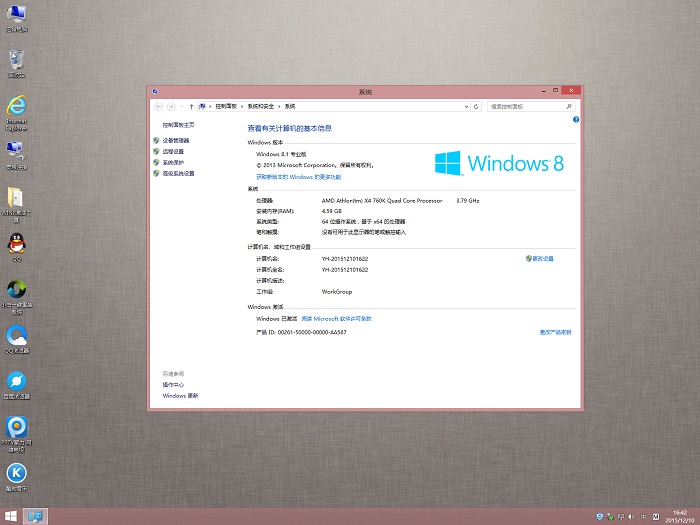The image size is (700, 525).
Task: Open the Network desktop icon
Action: (x=17, y=155)
